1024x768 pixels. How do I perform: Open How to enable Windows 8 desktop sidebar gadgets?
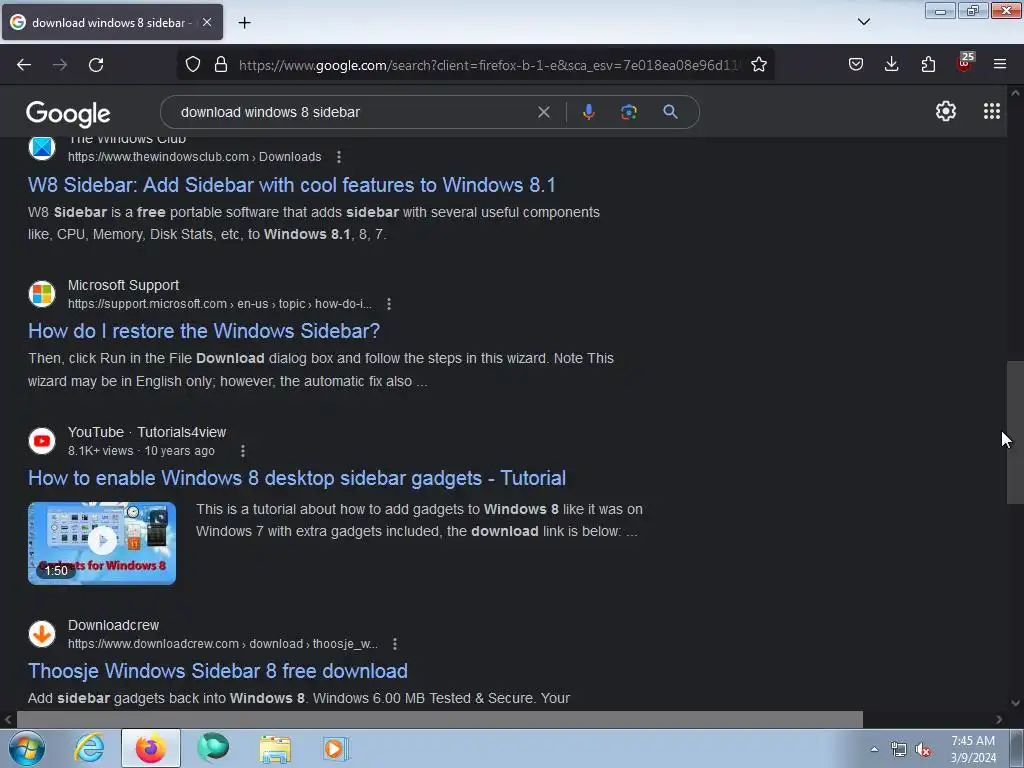(296, 478)
